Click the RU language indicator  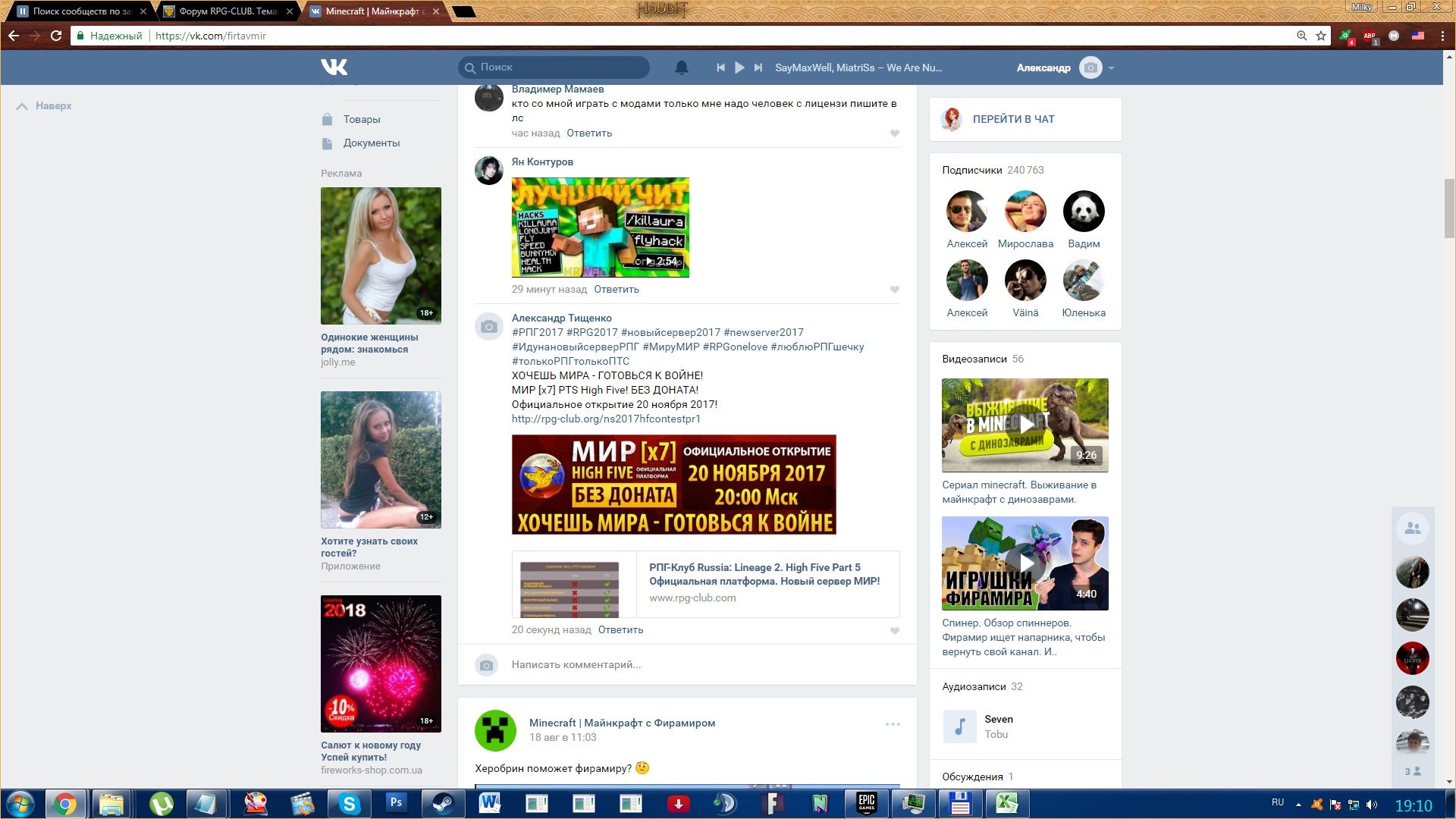point(1278,802)
